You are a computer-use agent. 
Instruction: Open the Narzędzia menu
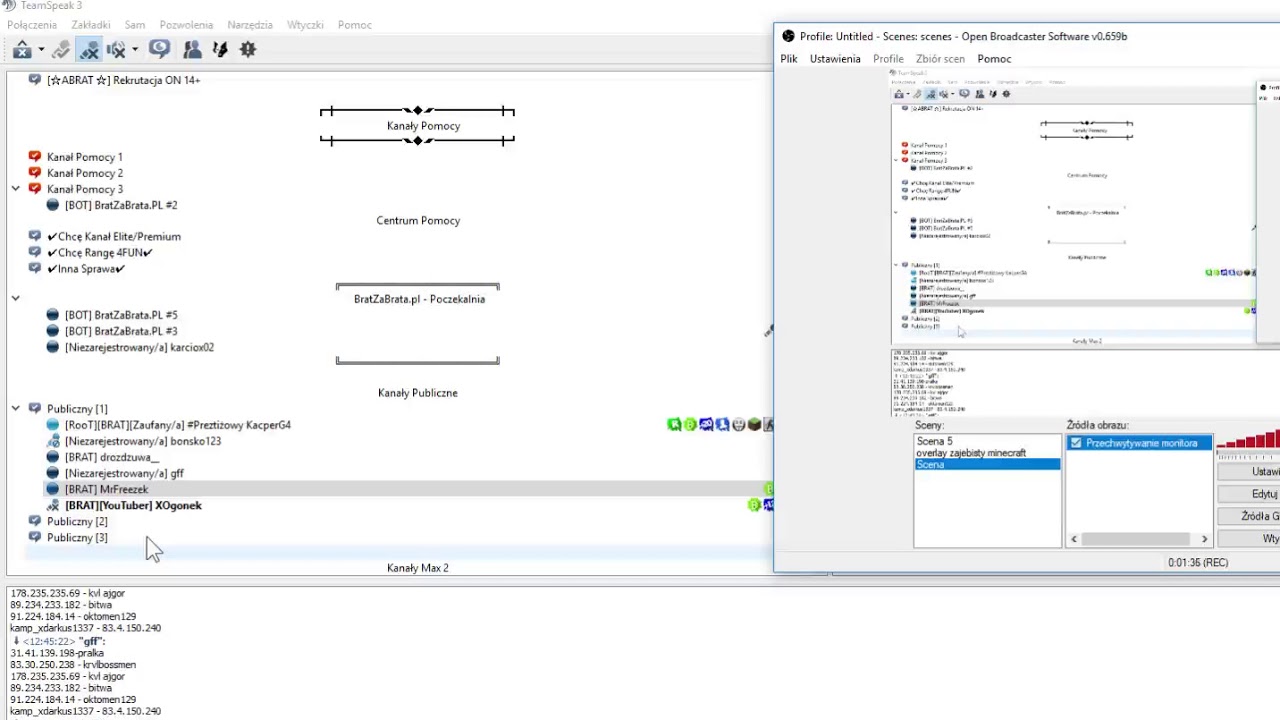(250, 25)
